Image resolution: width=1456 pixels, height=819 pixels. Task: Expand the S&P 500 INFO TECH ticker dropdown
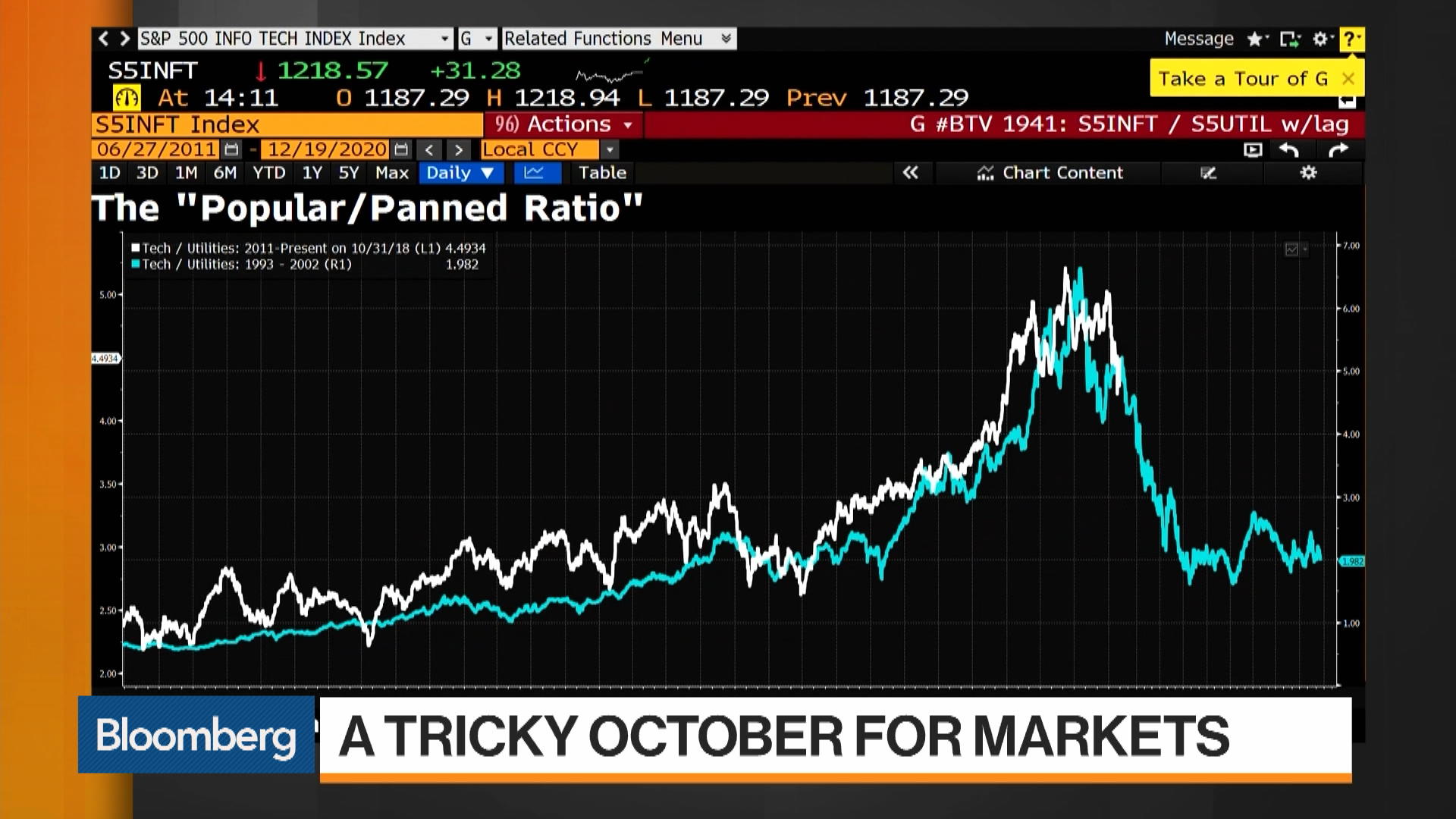coord(446,38)
